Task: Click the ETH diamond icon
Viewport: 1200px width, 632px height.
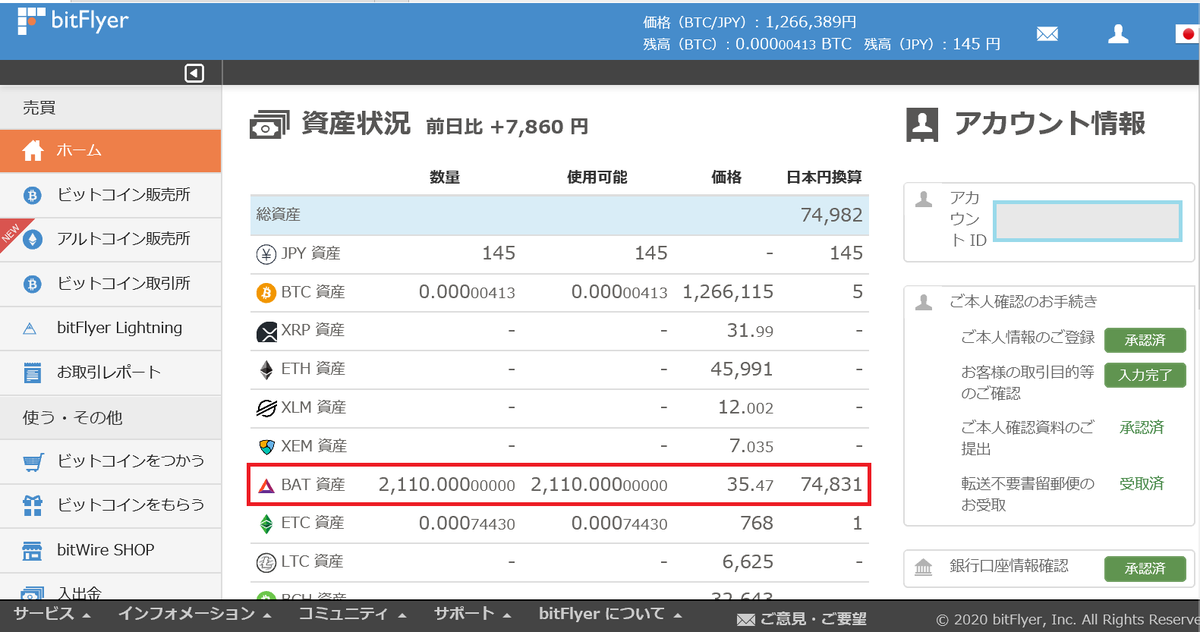Action: tap(266, 370)
